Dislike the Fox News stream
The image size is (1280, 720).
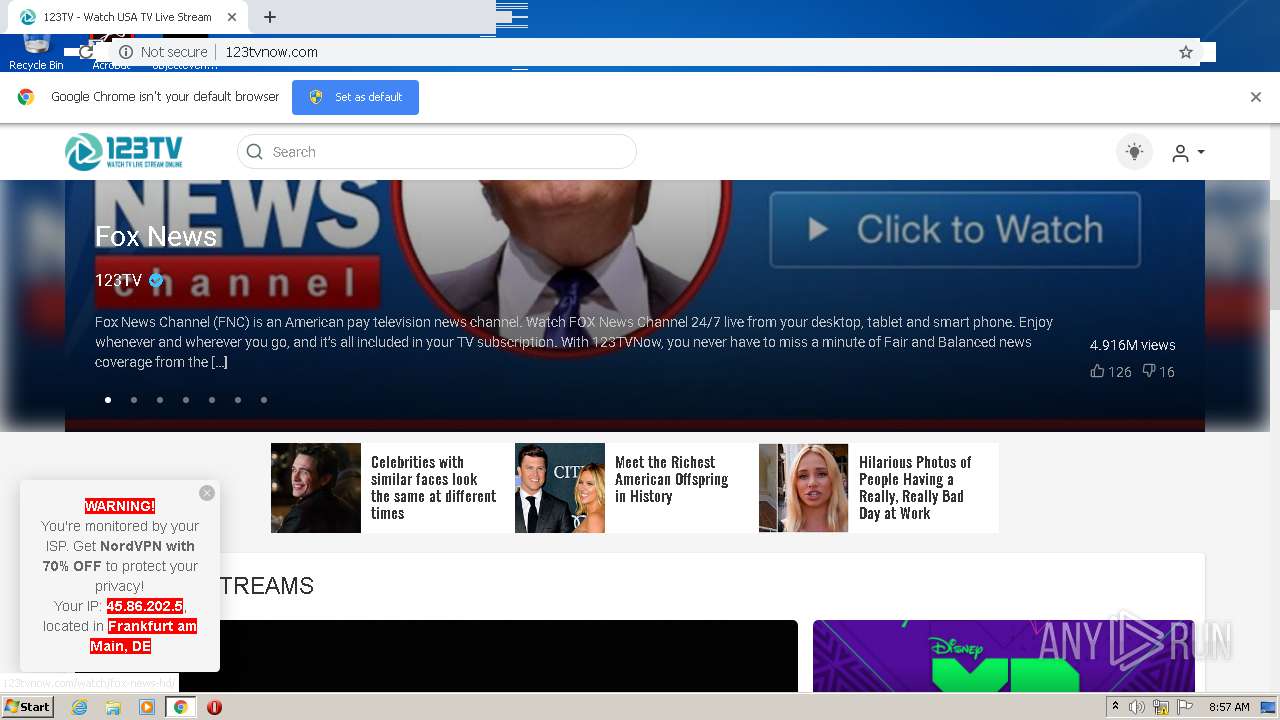(x=1158, y=371)
